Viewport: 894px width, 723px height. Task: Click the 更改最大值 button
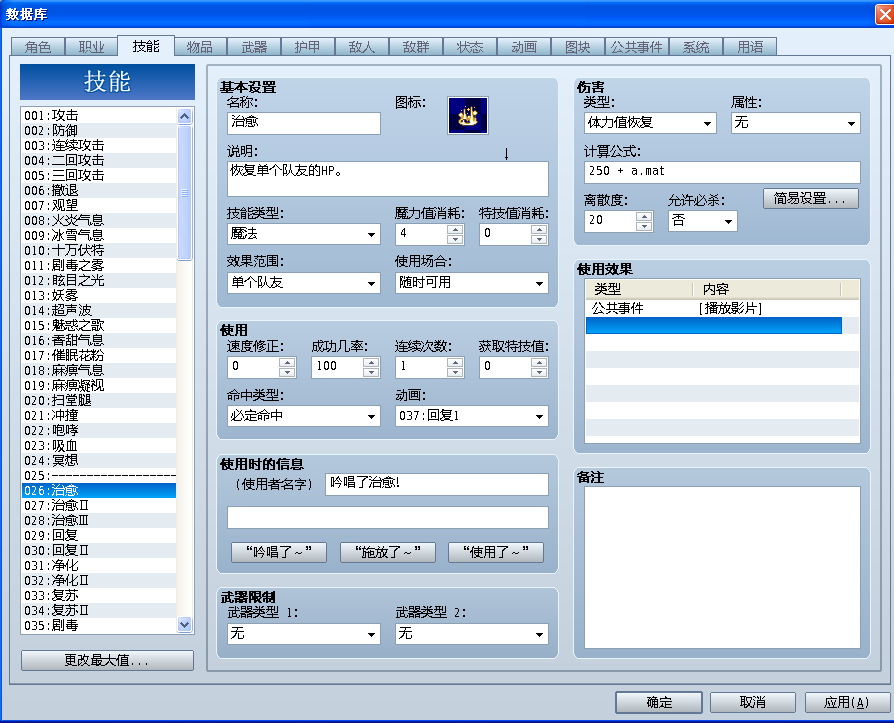107,660
